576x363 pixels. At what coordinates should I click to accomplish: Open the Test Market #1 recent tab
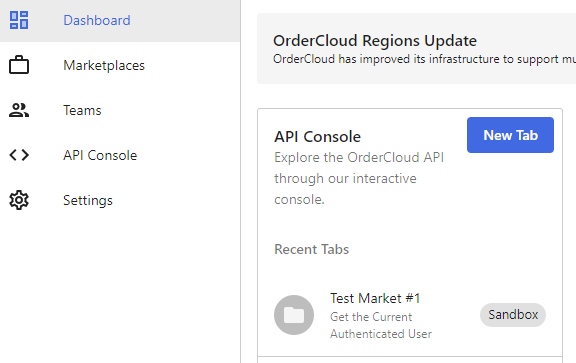pyautogui.click(x=410, y=315)
